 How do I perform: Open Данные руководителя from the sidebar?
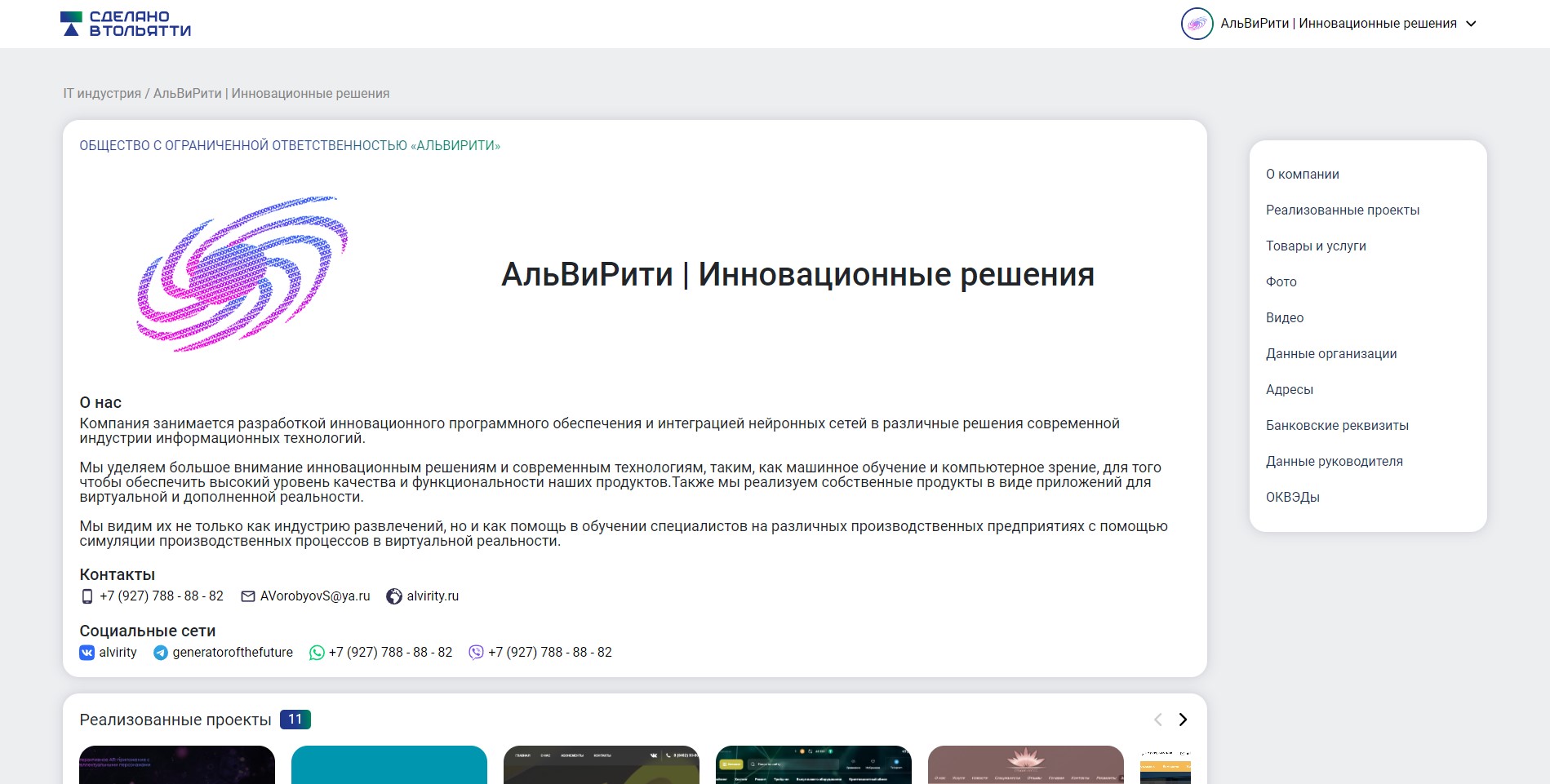pos(1334,461)
